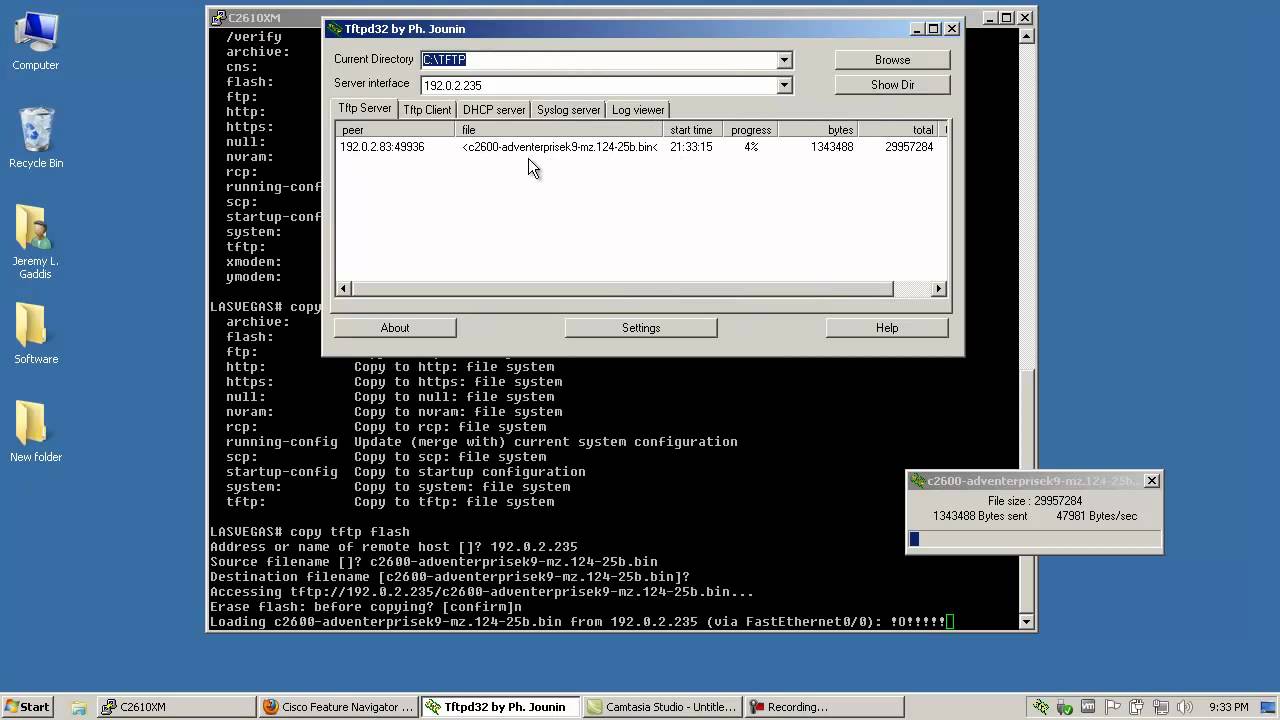Click the About button
Screen dimensions: 1280x720
395,328
